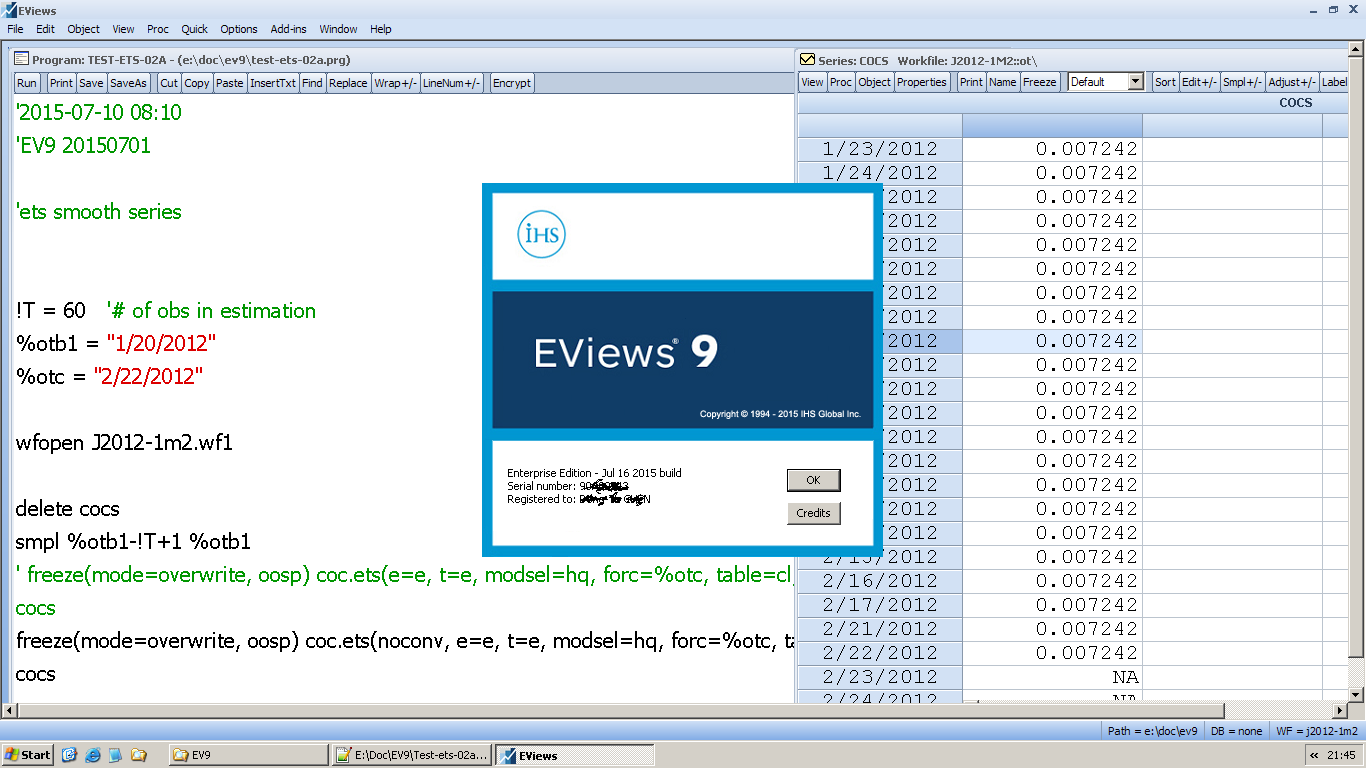Click Properties in the series toolbar
The width and height of the screenshot is (1366, 768).
click(x=921, y=82)
